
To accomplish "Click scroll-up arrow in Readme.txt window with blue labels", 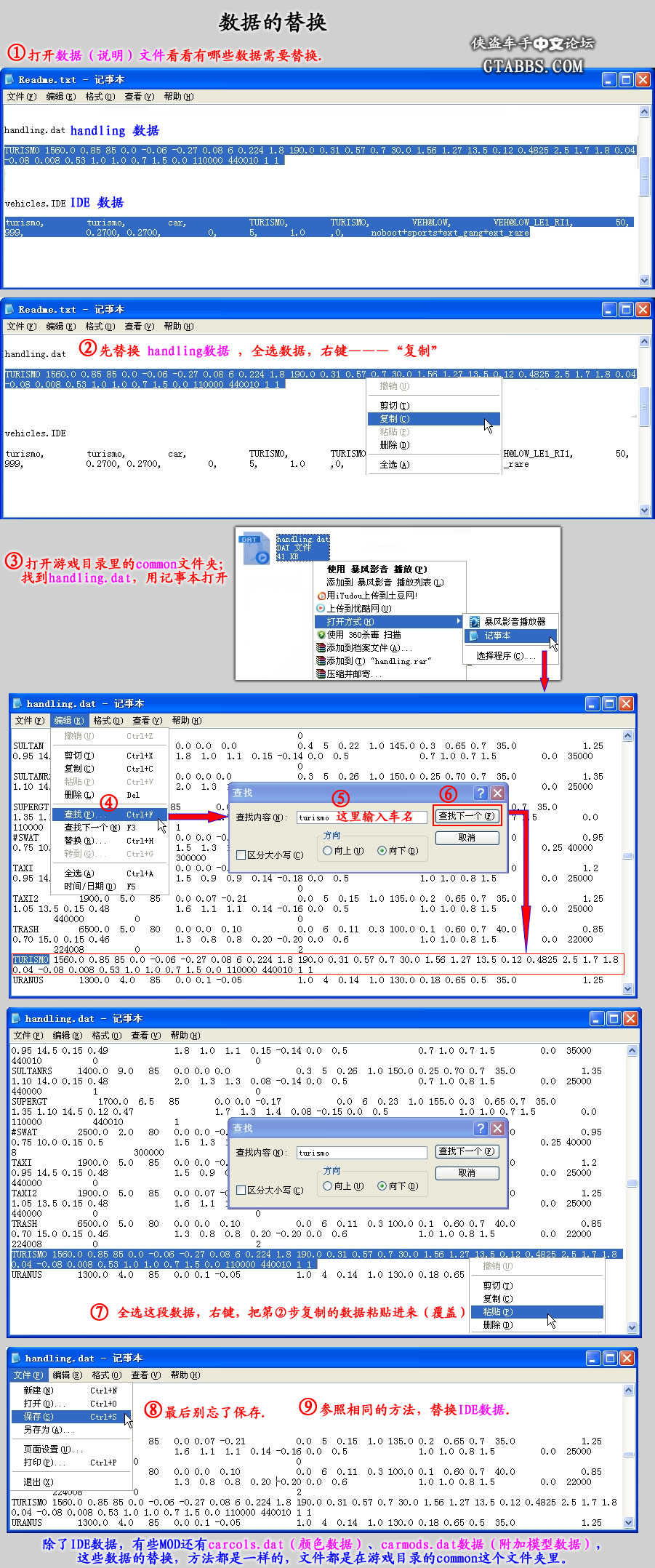I will 644,112.
